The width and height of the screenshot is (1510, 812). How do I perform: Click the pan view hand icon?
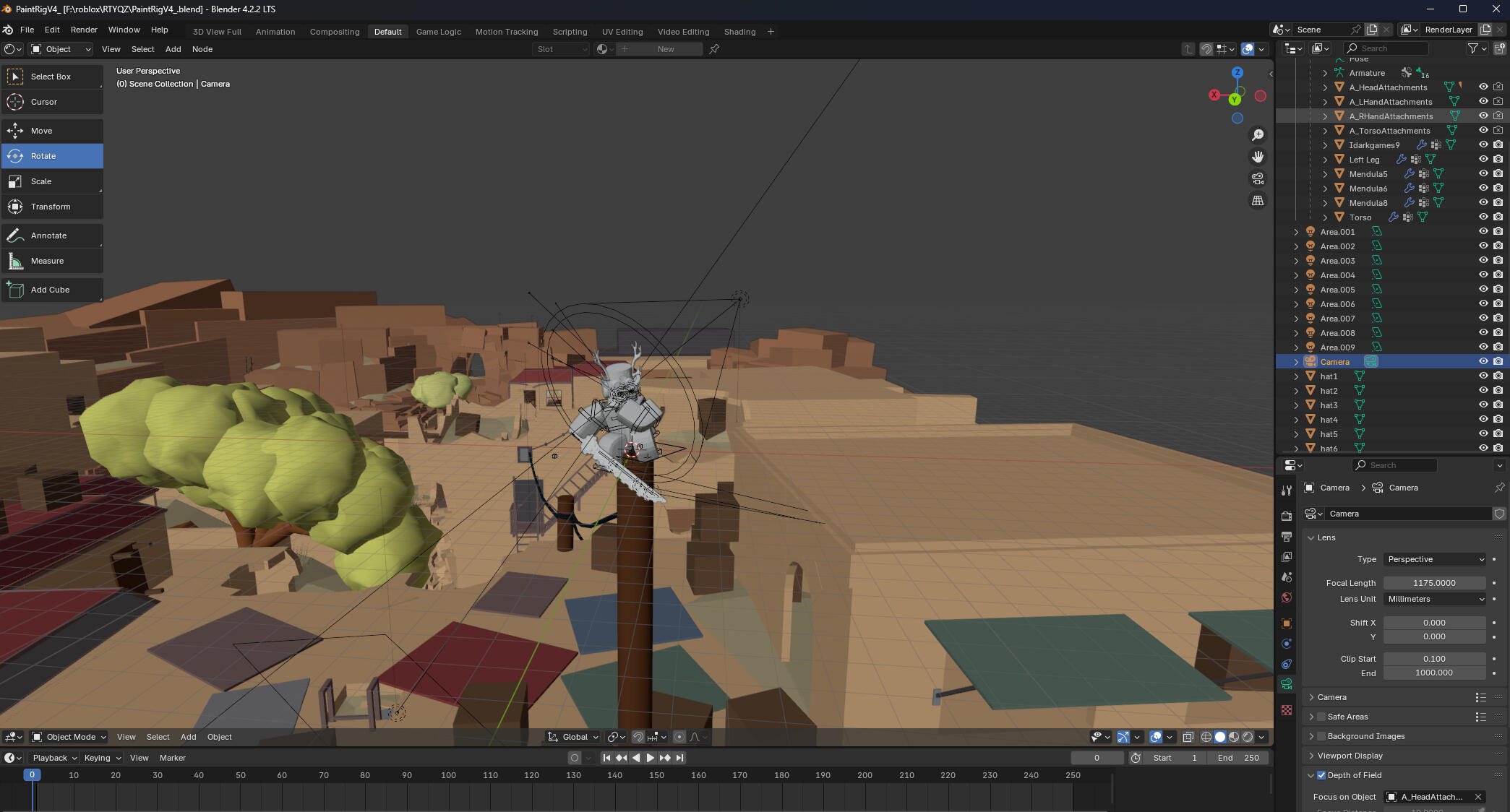(1258, 157)
